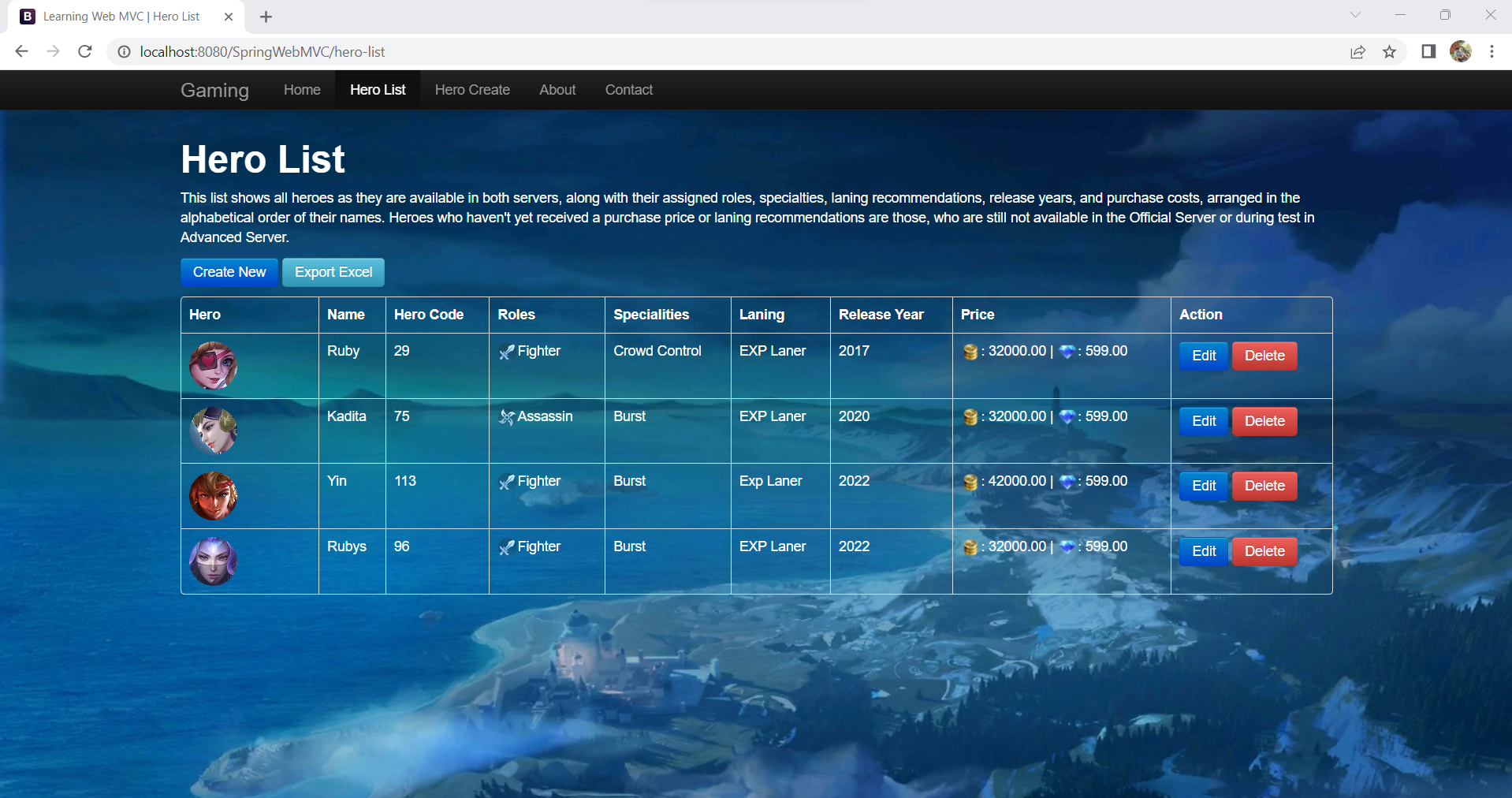Click Yin's Fighter role sword icon

coord(507,482)
